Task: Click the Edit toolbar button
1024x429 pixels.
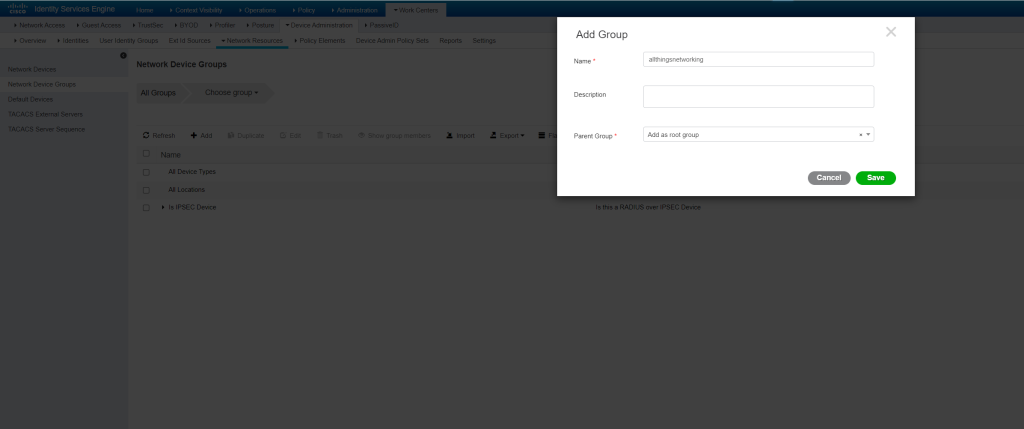Action: (x=290, y=136)
